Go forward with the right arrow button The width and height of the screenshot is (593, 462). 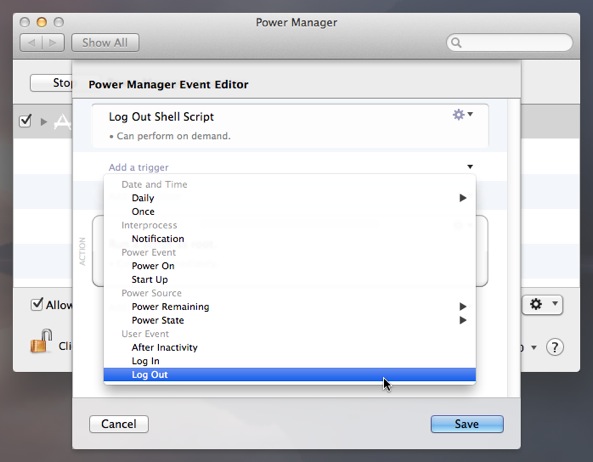pyautogui.click(x=53, y=43)
